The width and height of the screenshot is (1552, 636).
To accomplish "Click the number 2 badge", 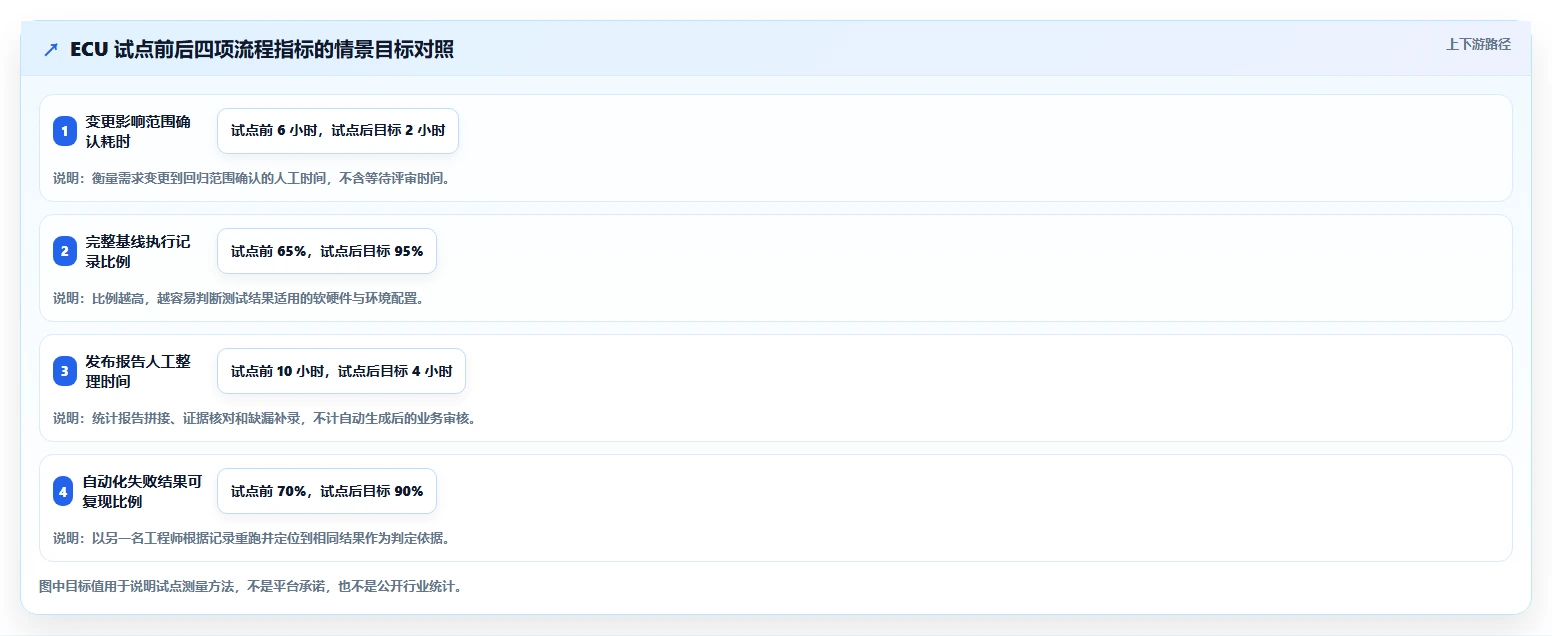I will point(65,251).
